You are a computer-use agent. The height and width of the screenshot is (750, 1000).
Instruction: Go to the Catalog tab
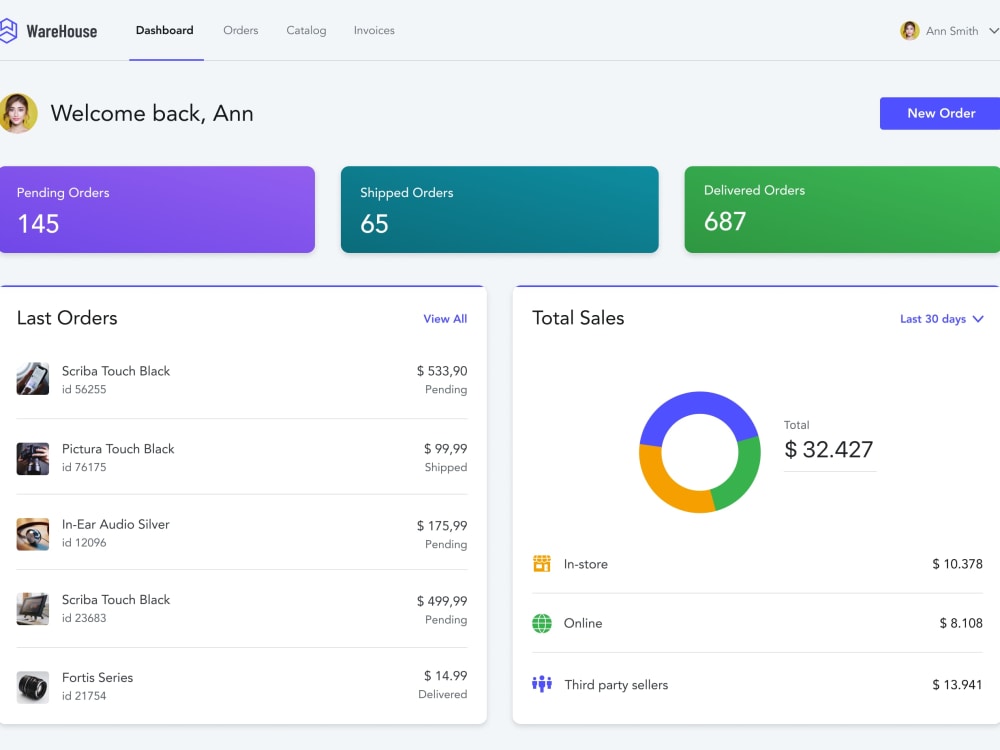point(306,30)
